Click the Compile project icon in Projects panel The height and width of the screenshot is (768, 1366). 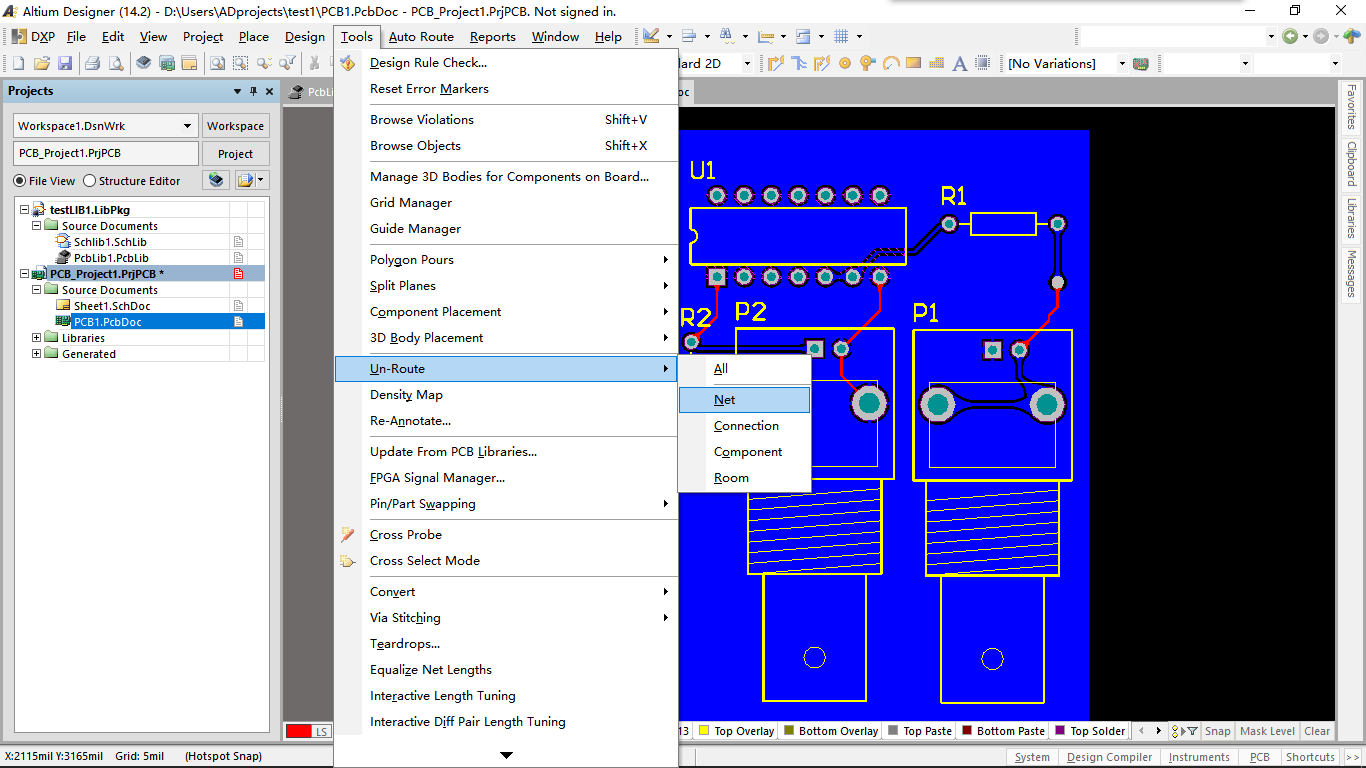click(x=216, y=180)
